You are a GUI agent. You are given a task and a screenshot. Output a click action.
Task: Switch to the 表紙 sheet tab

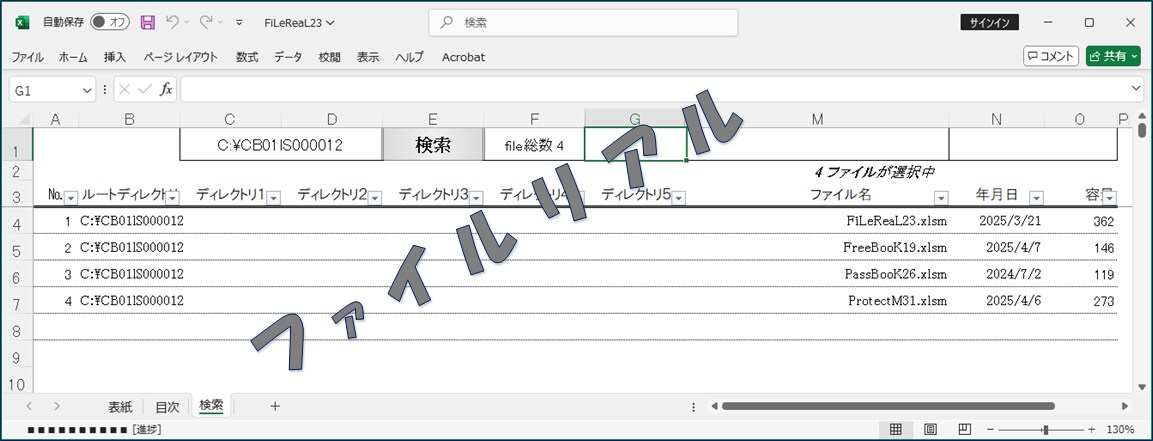[120, 406]
